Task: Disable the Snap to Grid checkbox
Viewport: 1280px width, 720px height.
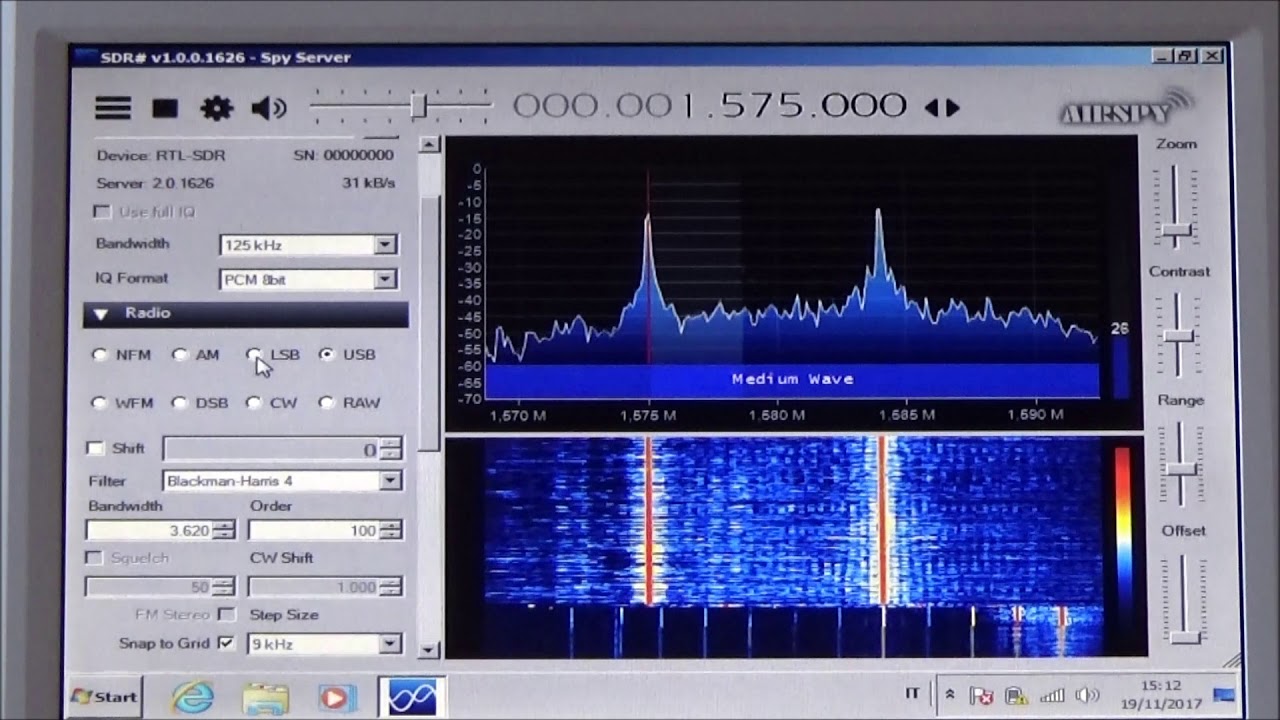Action: (x=226, y=643)
